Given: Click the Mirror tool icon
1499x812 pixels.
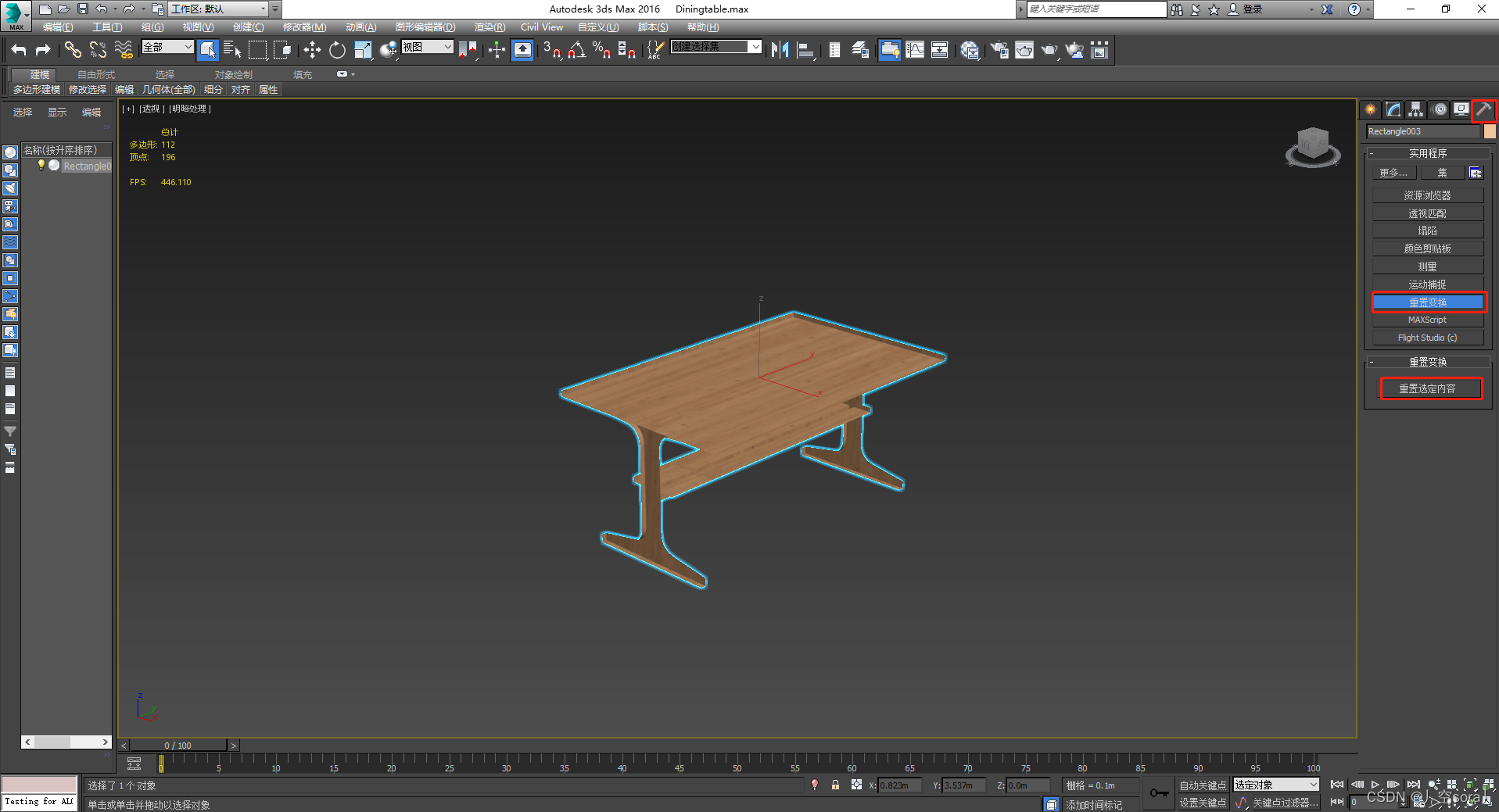Looking at the screenshot, I should tap(780, 49).
